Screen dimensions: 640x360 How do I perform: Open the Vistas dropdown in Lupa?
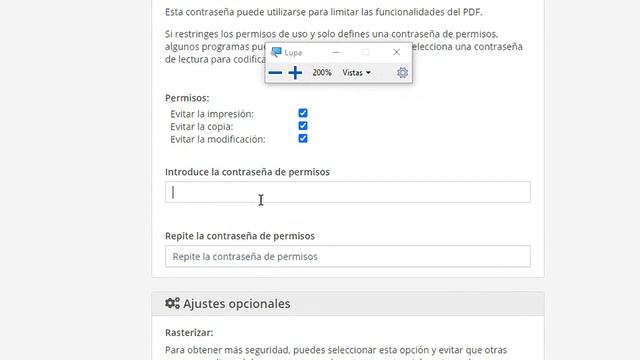coord(356,73)
